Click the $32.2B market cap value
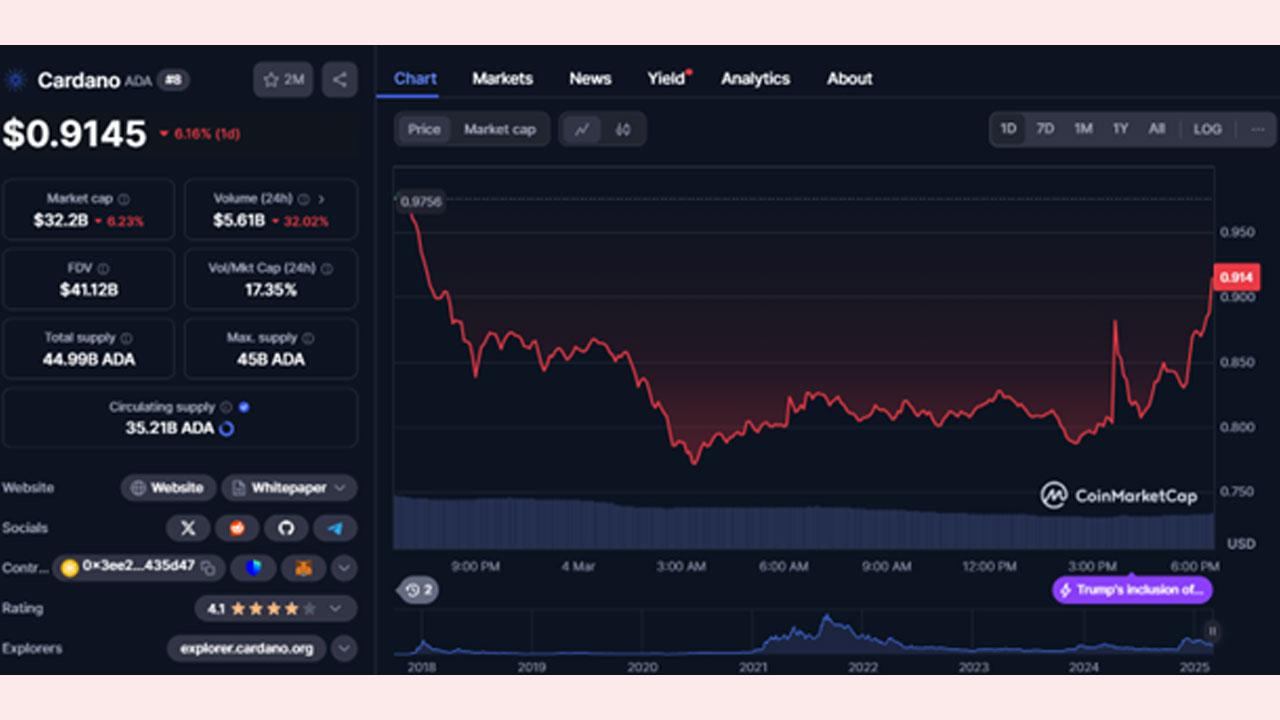 point(61,220)
